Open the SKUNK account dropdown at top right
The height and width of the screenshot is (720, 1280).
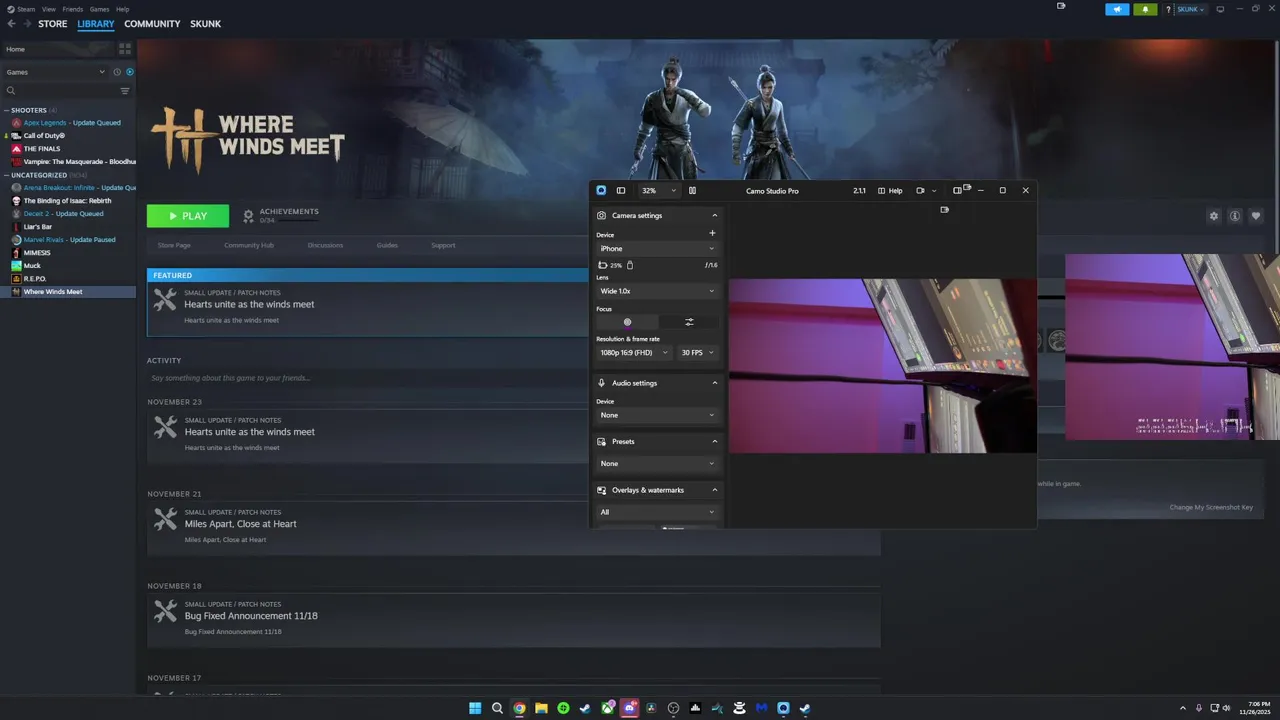(x=1190, y=9)
